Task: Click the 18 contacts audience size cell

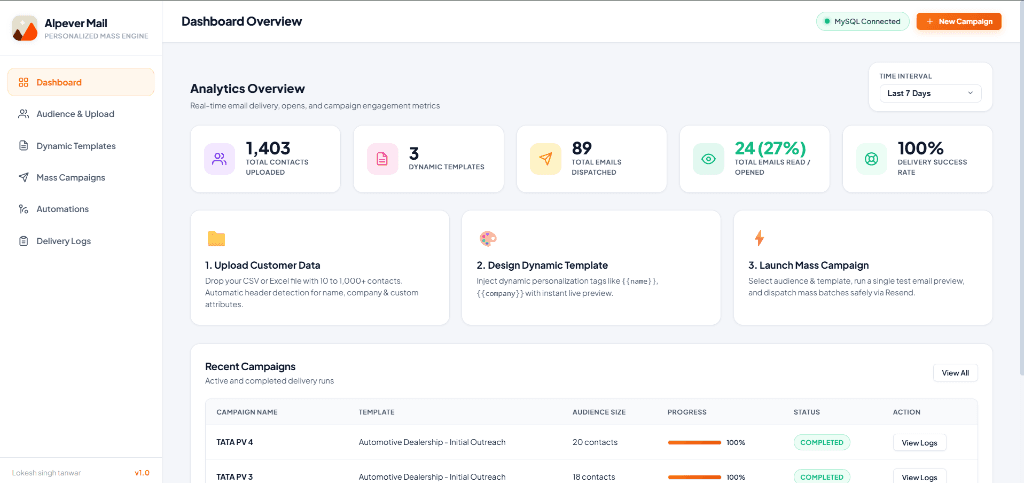Action: (x=595, y=477)
